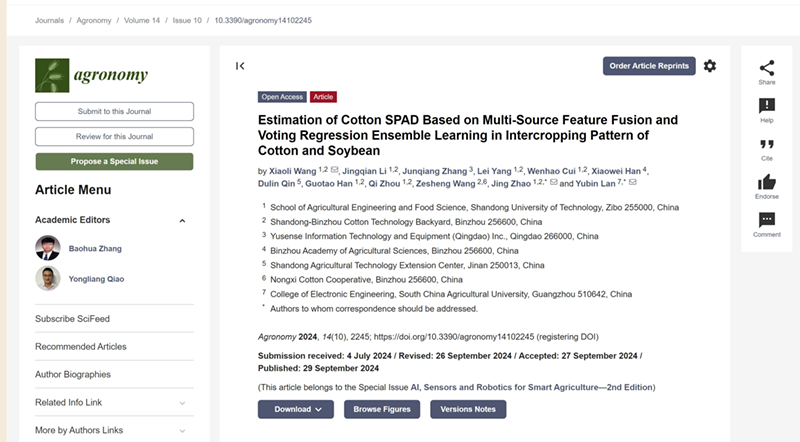Open the Help icon in right sidebar

click(767, 105)
